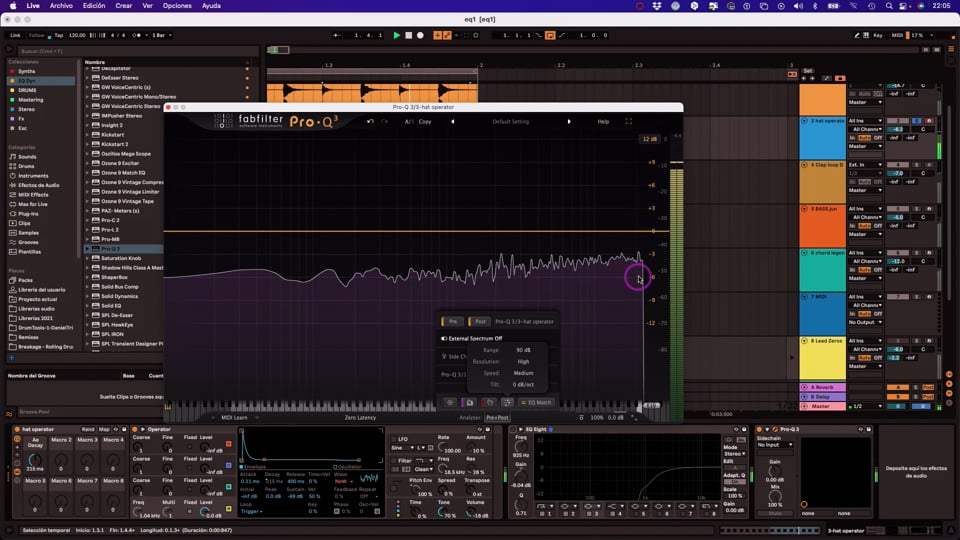Toggle Link button in Live toolbar
Screen dimensions: 960x540
pyautogui.click(x=15, y=36)
